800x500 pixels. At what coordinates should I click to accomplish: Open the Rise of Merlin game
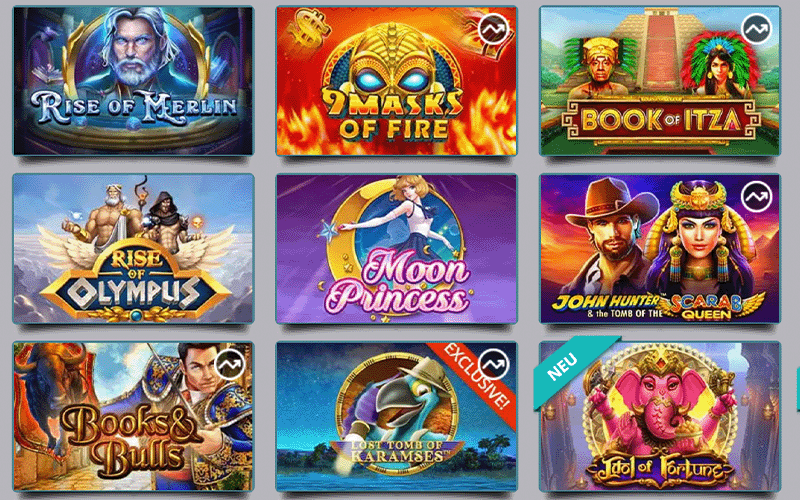(x=133, y=81)
